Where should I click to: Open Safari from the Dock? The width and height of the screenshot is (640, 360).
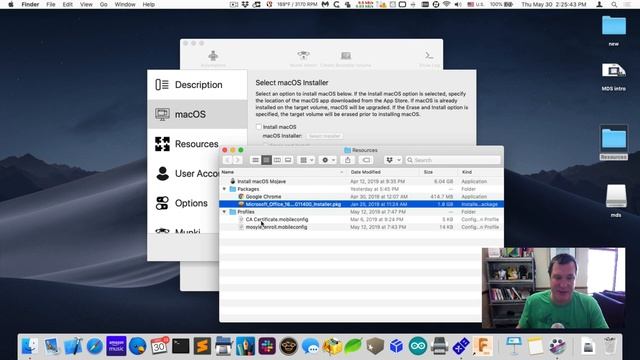coord(95,346)
